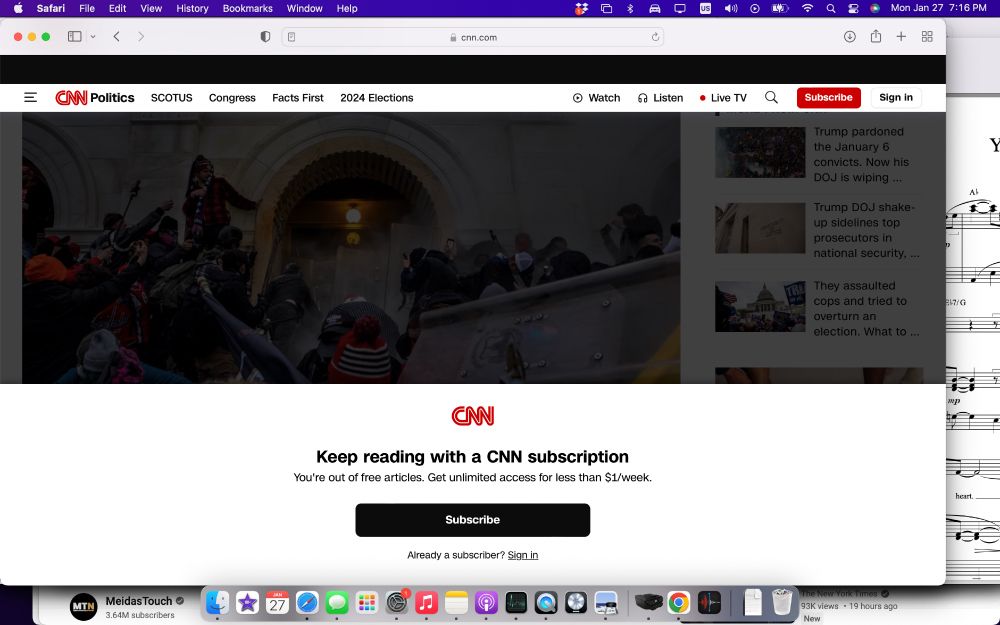This screenshot has width=1000, height=625.
Task: Open the History menu
Action: [192, 8]
